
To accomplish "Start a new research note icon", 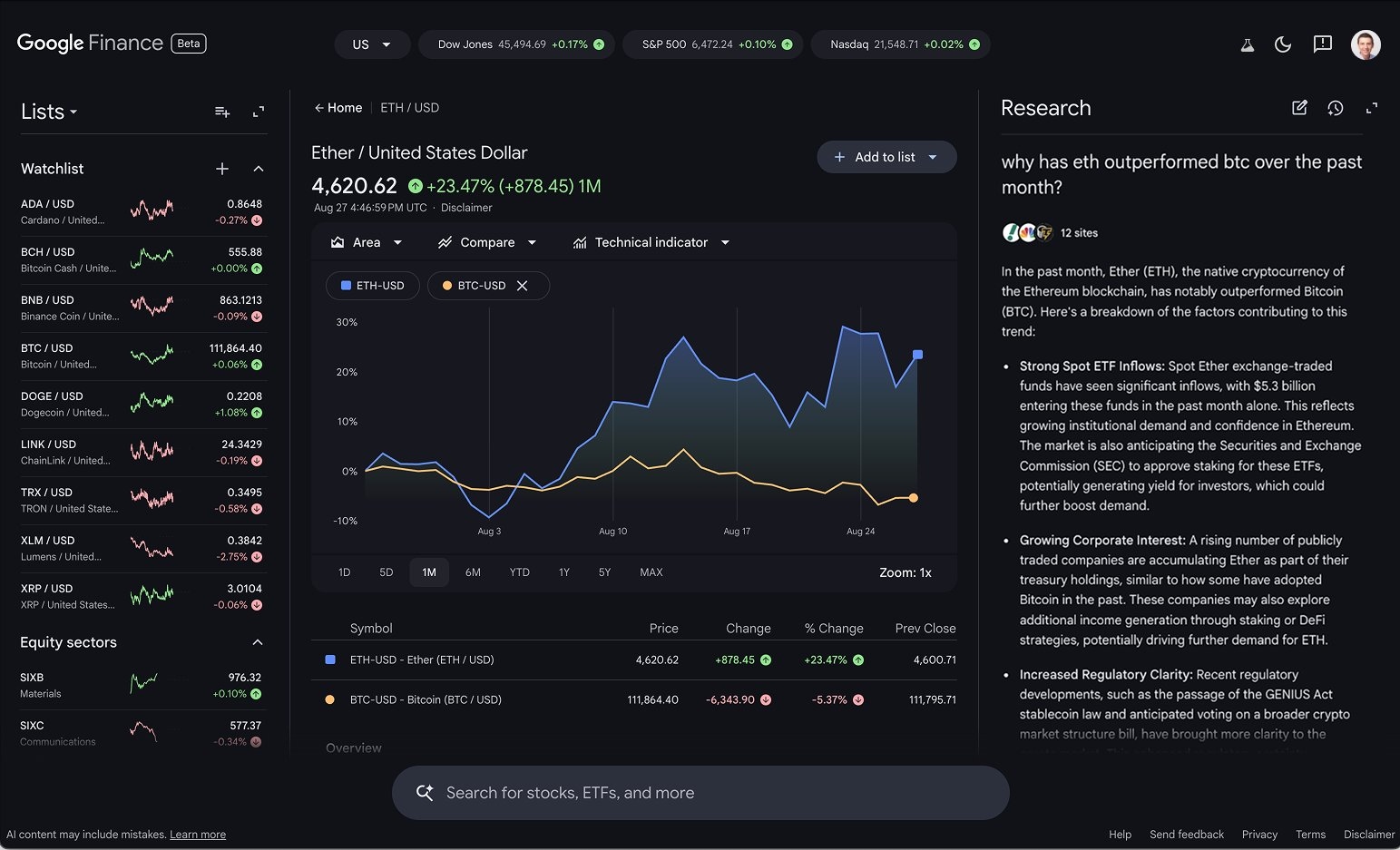I will (1299, 108).
